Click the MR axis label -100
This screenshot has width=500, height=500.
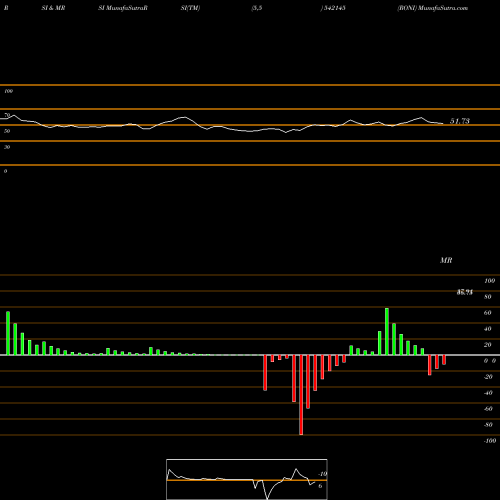pos(490,441)
